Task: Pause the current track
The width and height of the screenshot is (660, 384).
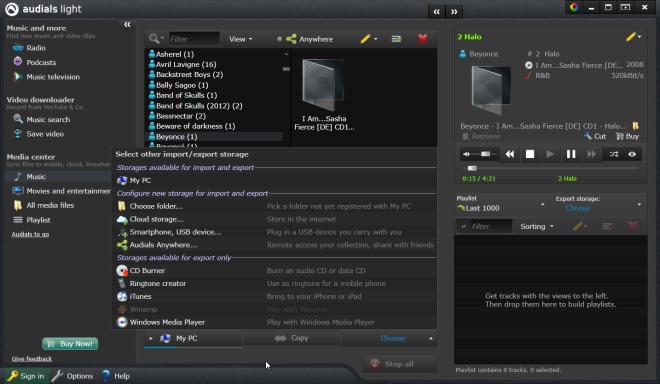Action: coord(571,154)
